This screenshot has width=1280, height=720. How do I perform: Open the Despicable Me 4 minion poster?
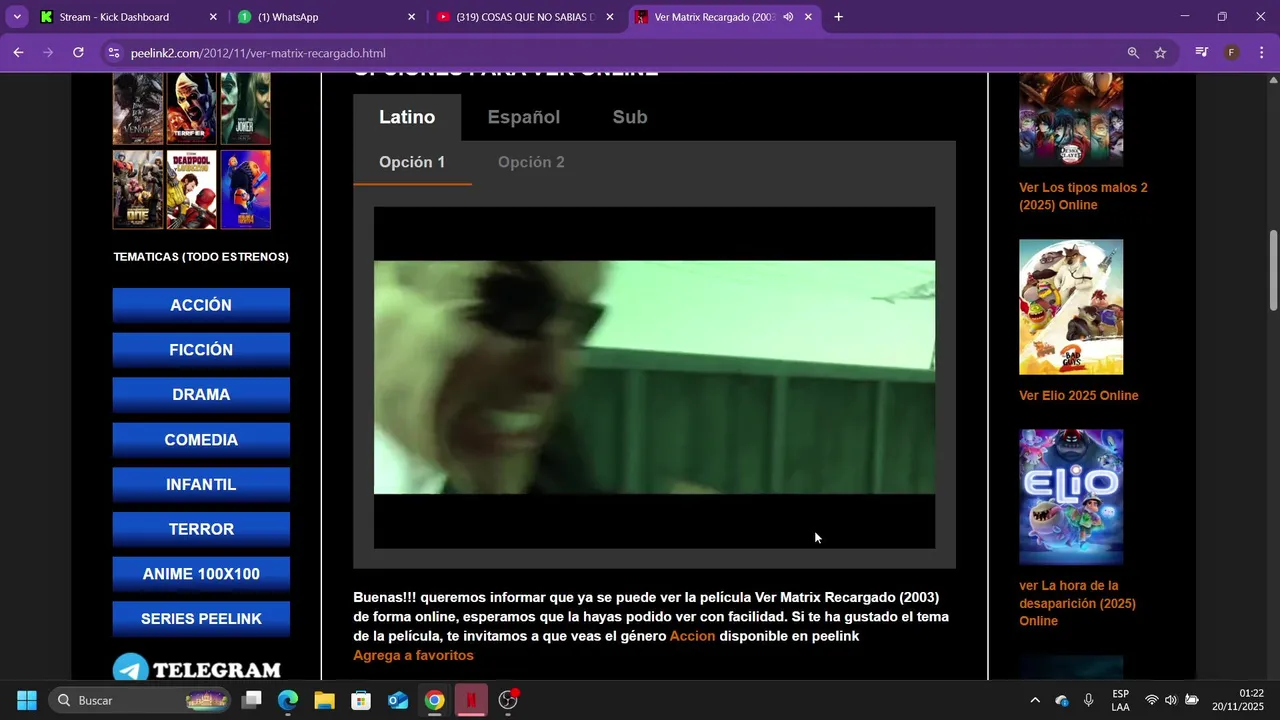[245, 189]
